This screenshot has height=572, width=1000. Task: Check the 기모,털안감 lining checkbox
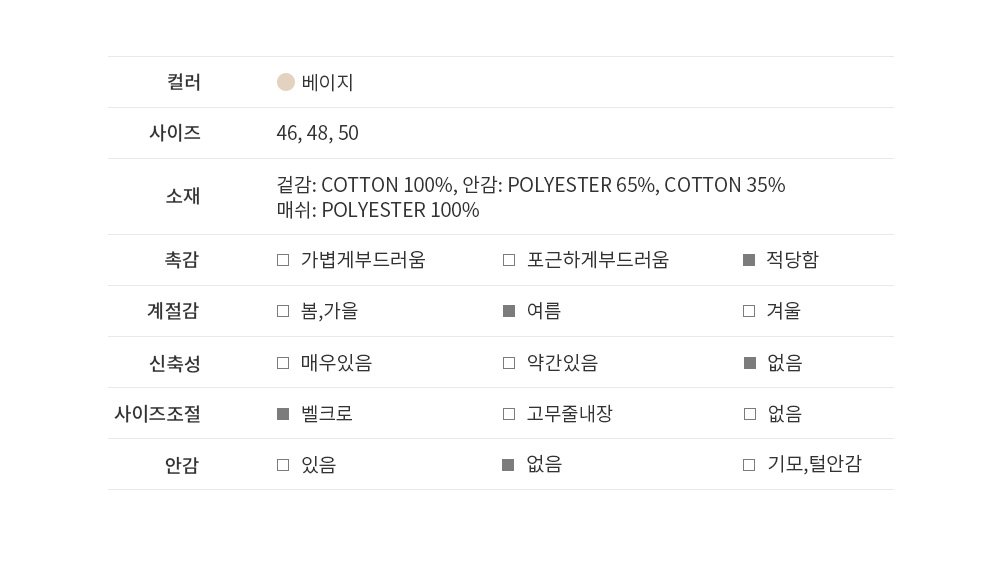[x=749, y=465]
